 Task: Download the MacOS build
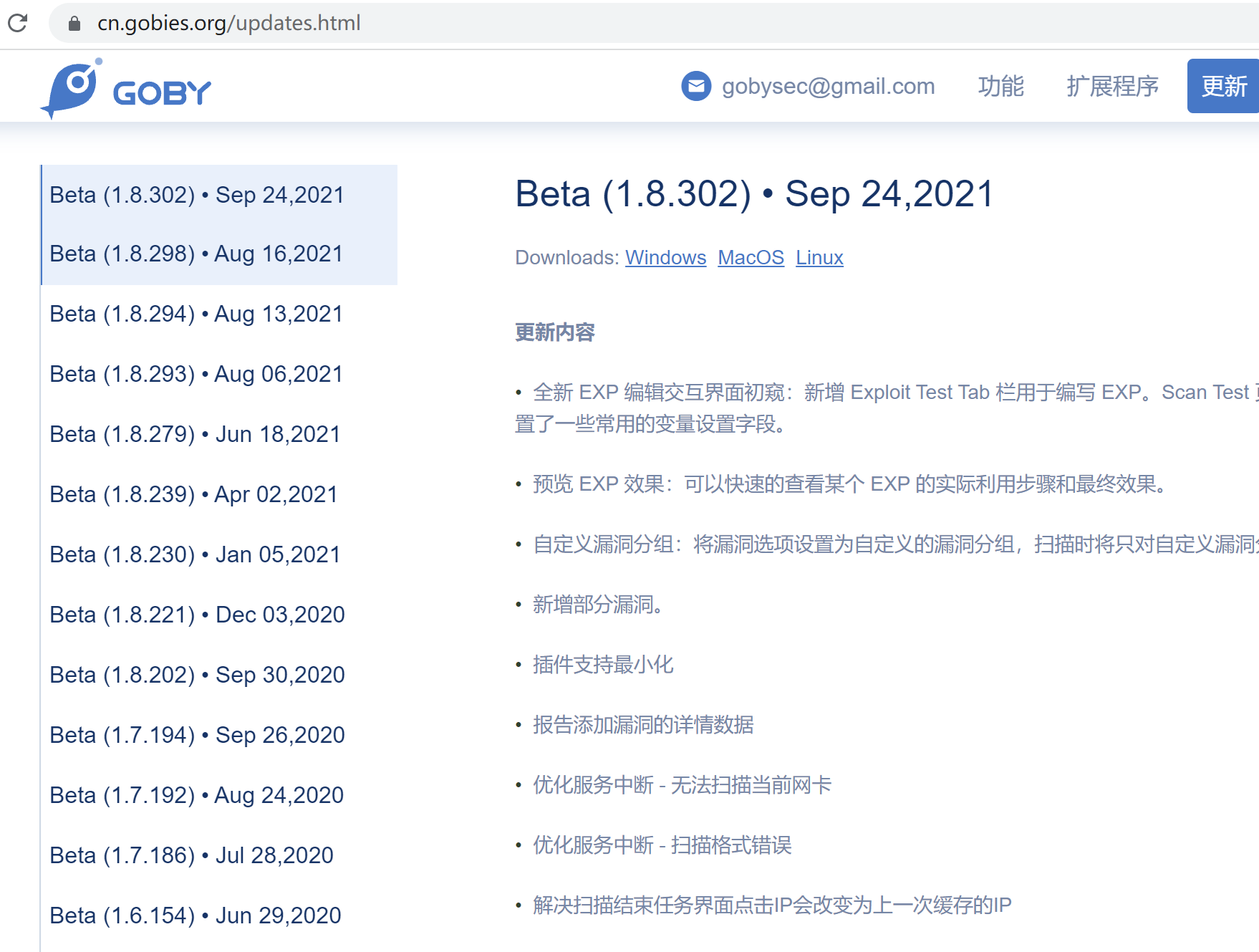751,257
